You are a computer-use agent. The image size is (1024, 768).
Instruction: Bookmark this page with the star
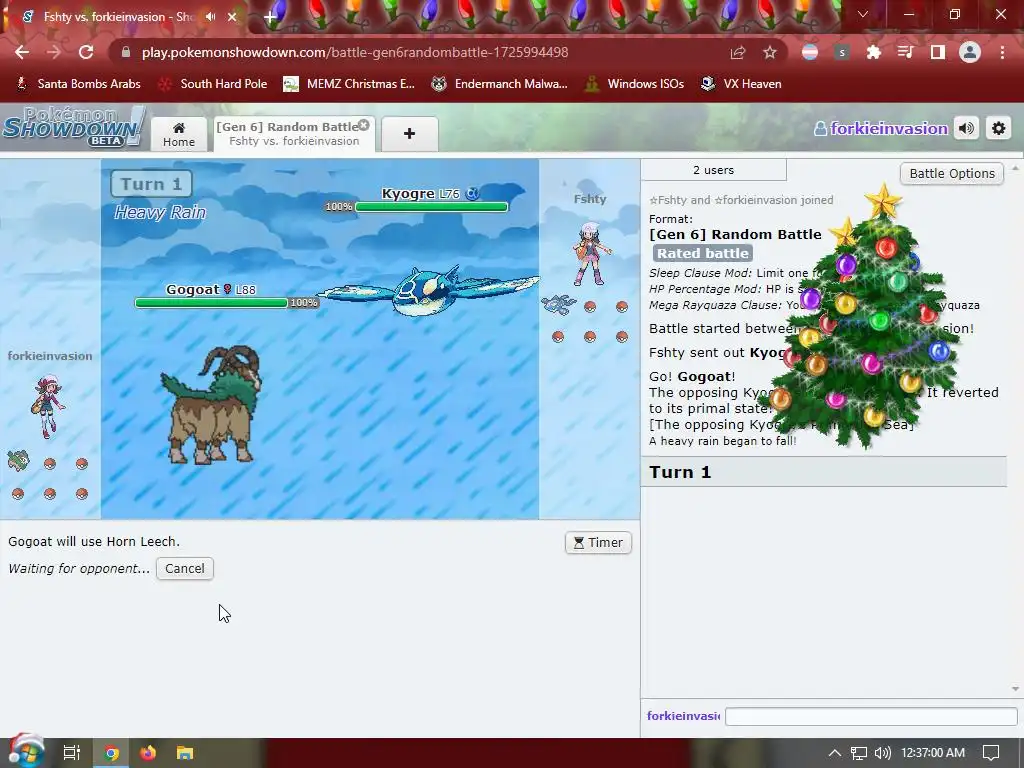click(770, 52)
